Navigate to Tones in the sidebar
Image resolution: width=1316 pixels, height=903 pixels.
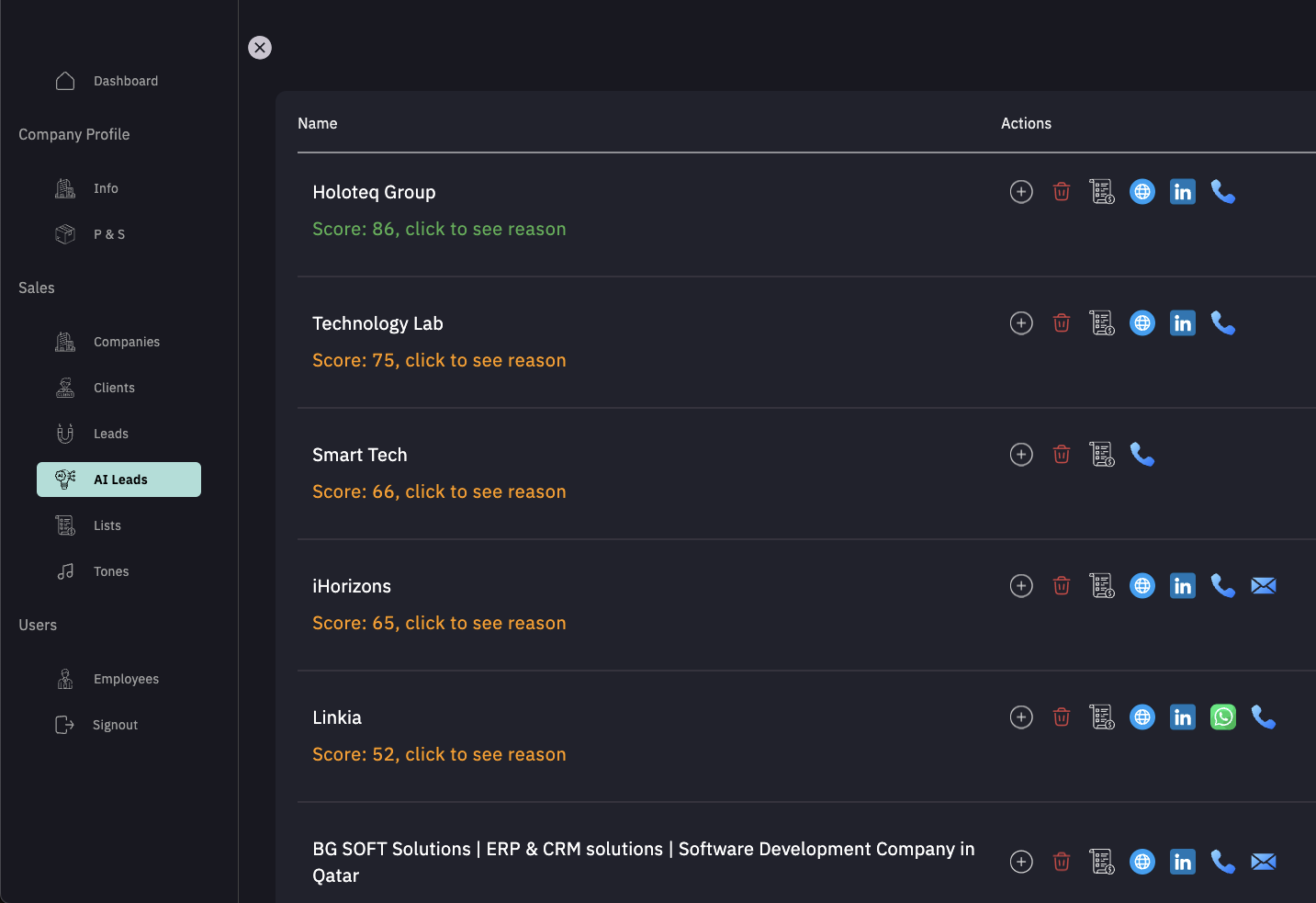coord(110,571)
